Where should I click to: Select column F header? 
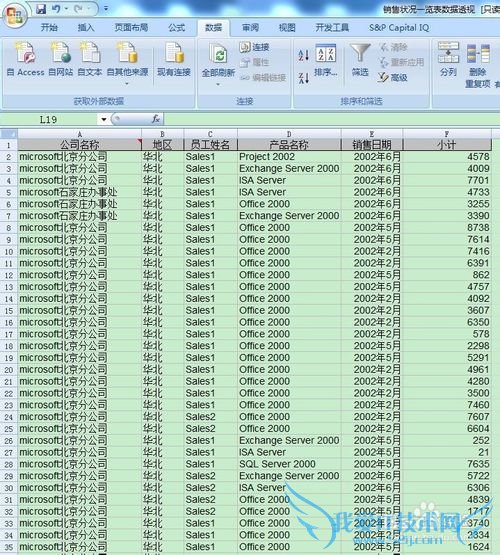point(447,134)
